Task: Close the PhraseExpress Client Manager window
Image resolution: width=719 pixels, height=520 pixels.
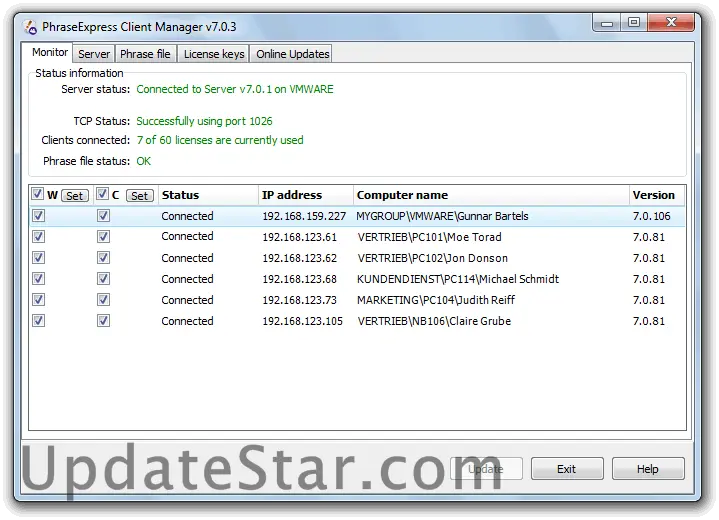Action: pyautogui.click(x=671, y=22)
